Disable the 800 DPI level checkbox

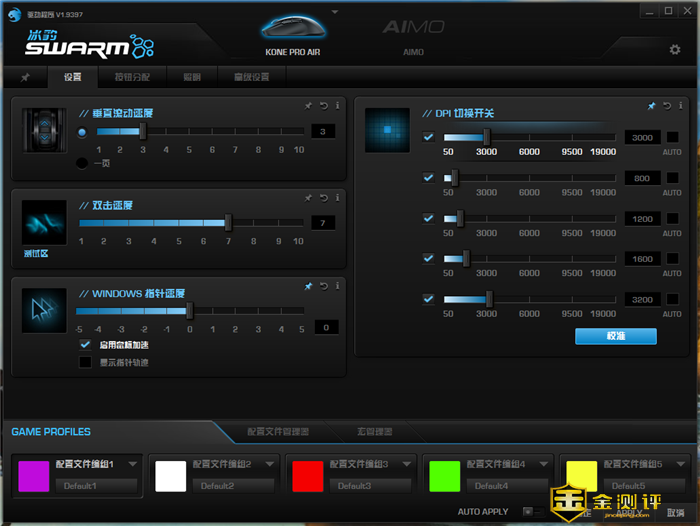tap(429, 178)
